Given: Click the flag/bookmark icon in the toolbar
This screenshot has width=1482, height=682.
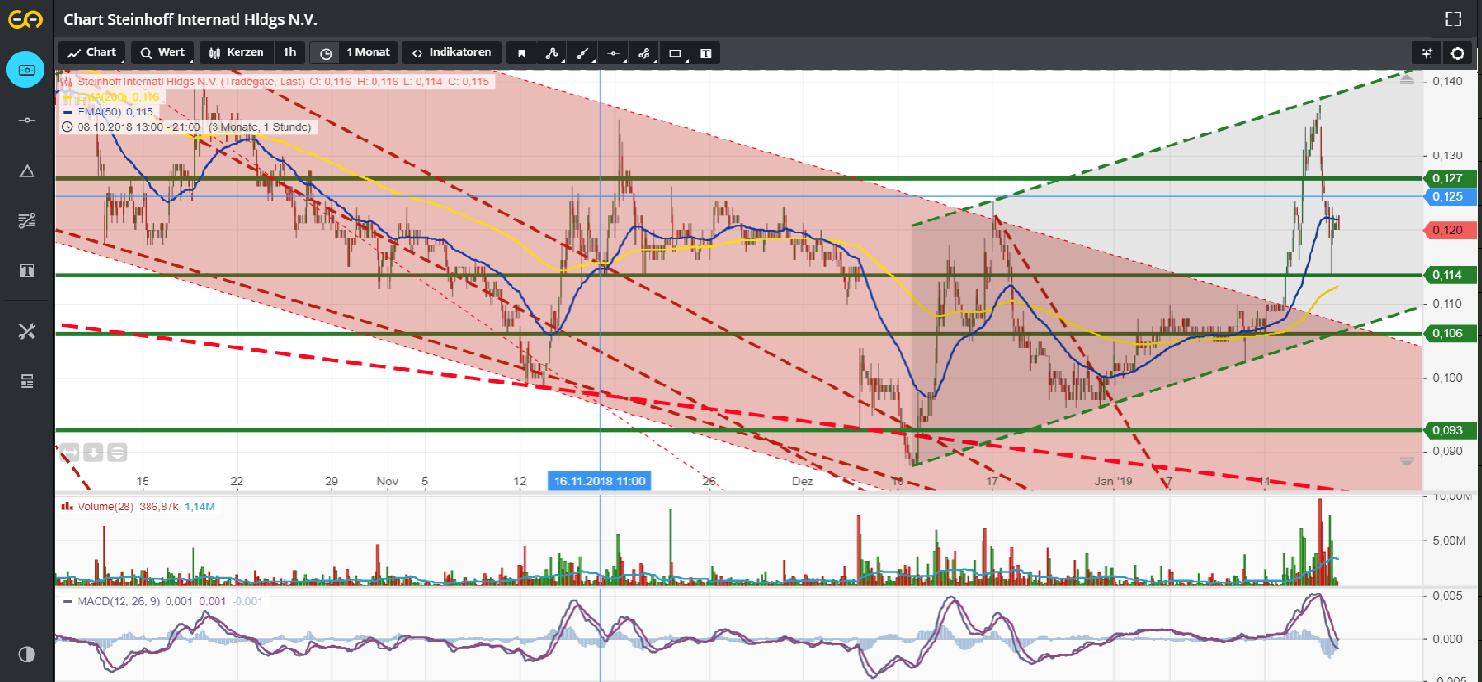Looking at the screenshot, I should 521,52.
